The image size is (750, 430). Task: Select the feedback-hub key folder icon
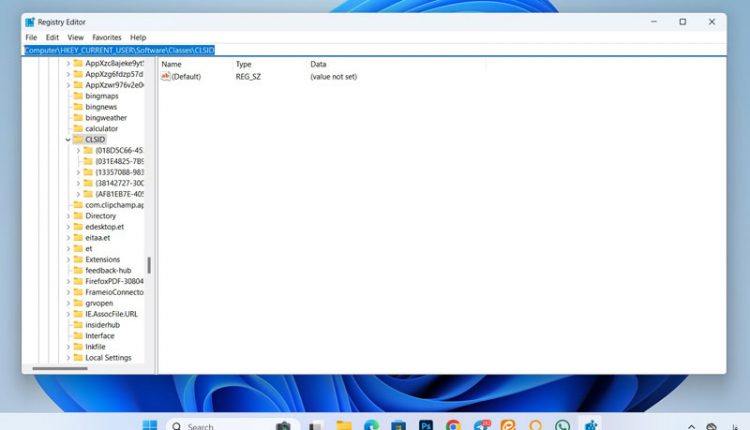(78, 270)
